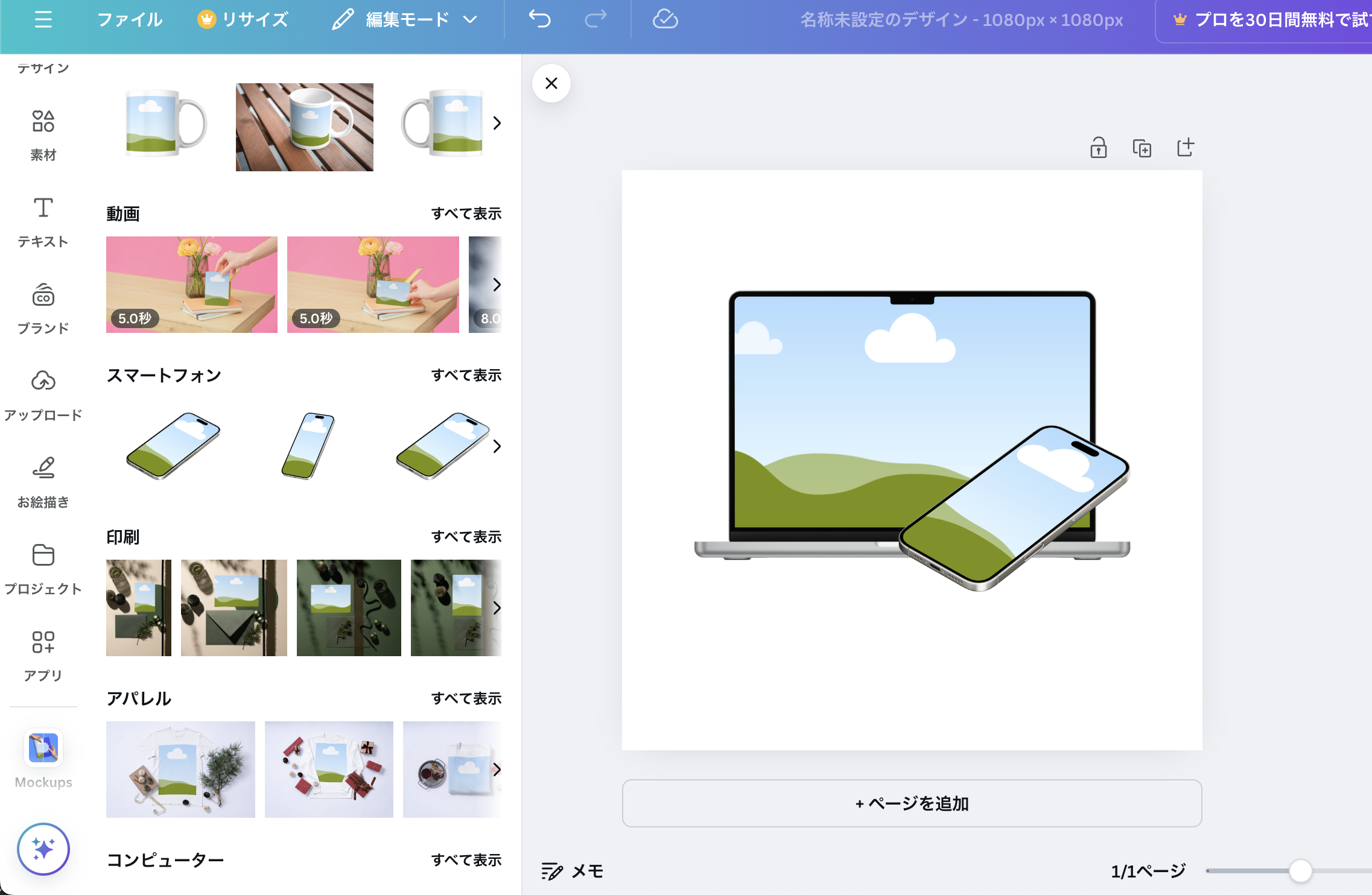Click the undo arrow icon
This screenshot has height=895, width=1372.
[x=539, y=20]
